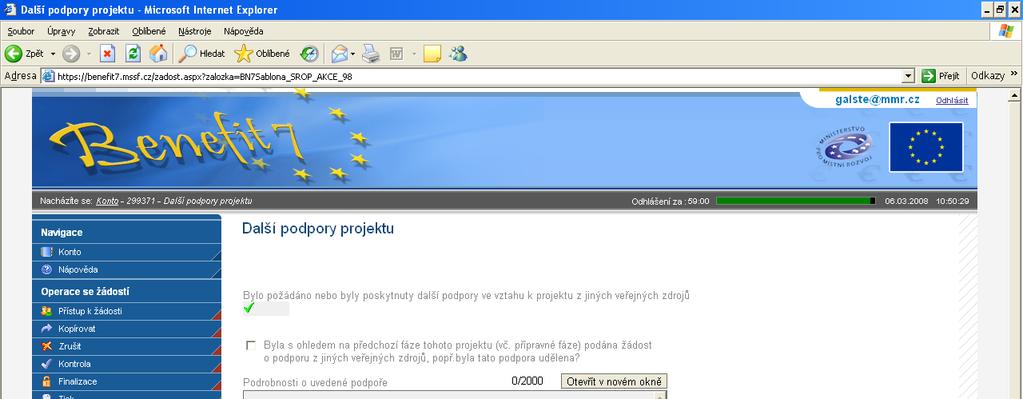Click the Přejít go button
This screenshot has height=399, width=1023.
click(x=940, y=76)
